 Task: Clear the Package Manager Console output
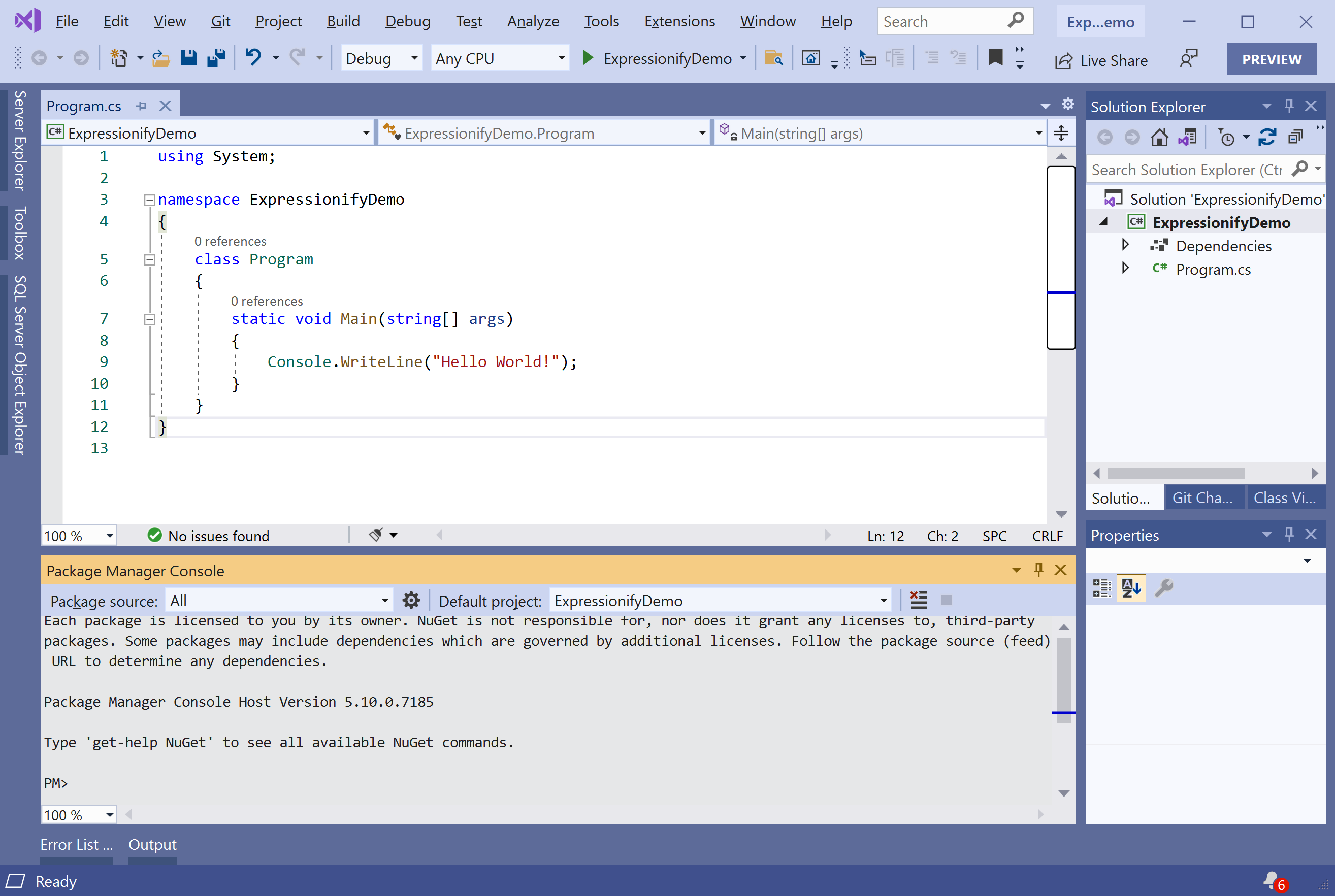[919, 601]
